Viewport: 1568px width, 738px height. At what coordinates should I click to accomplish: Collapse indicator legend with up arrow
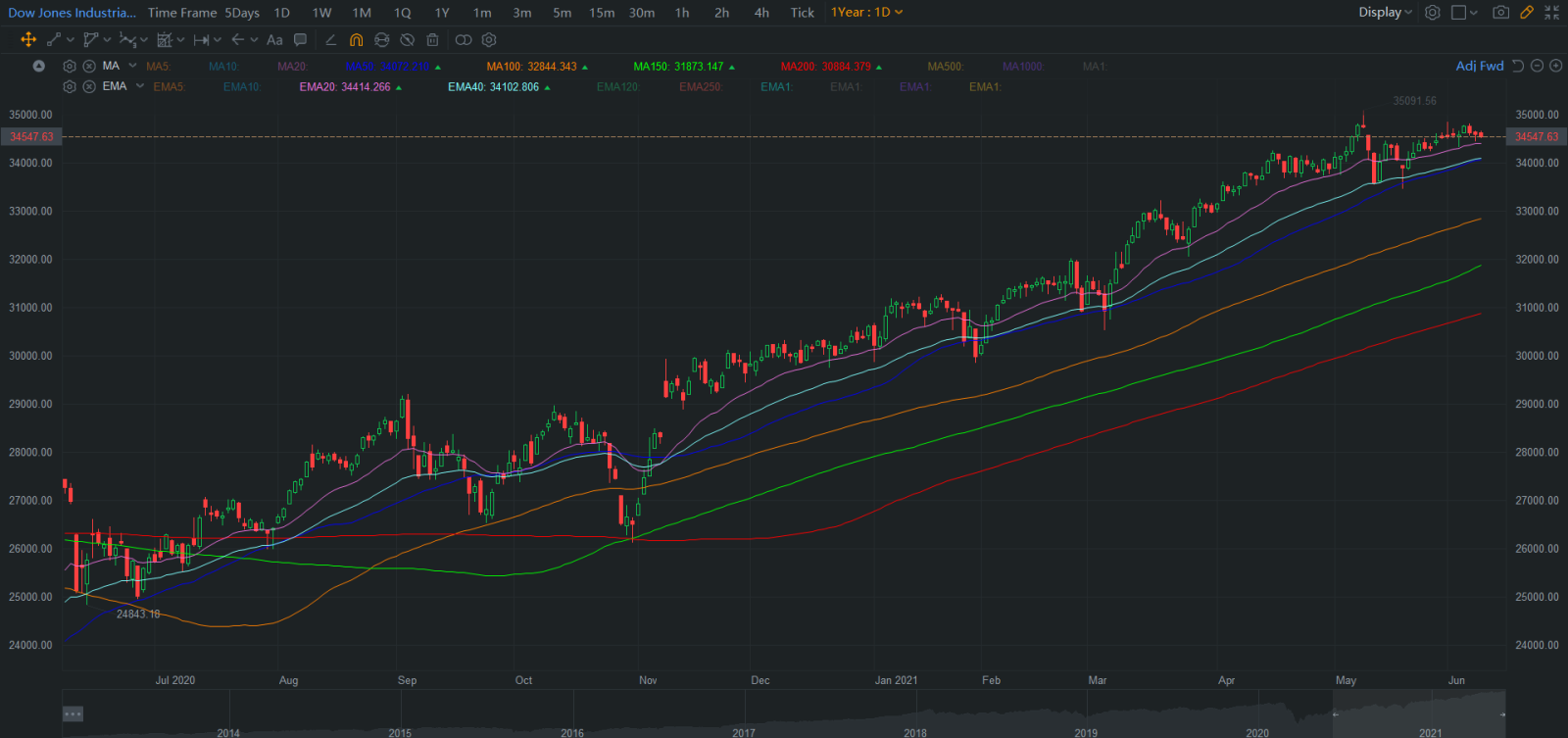[x=39, y=67]
